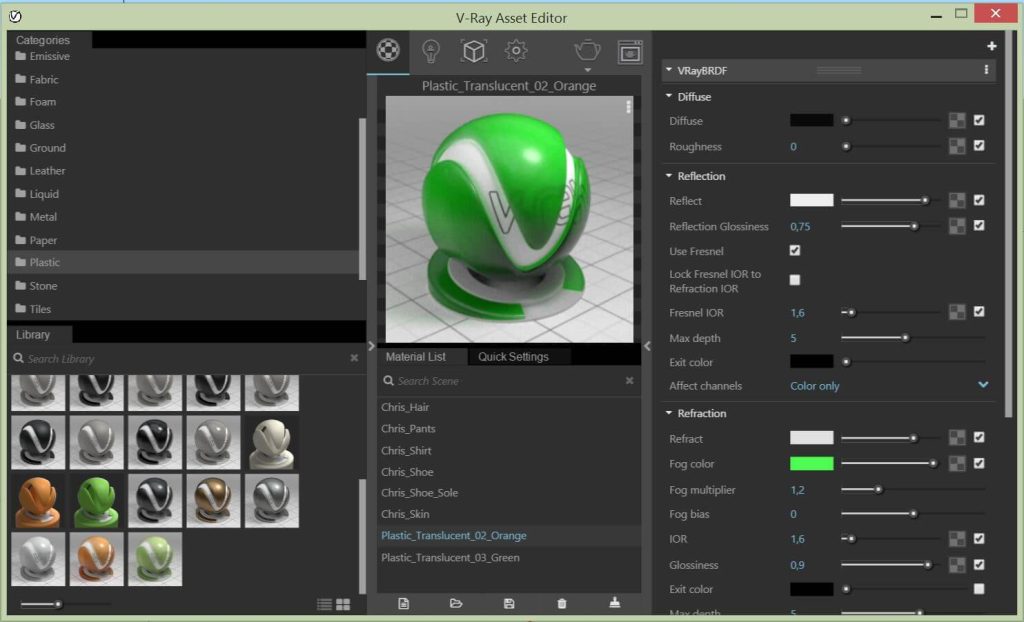Open the render teapot dropdown arrow
The height and width of the screenshot is (622, 1024).
pos(587,70)
